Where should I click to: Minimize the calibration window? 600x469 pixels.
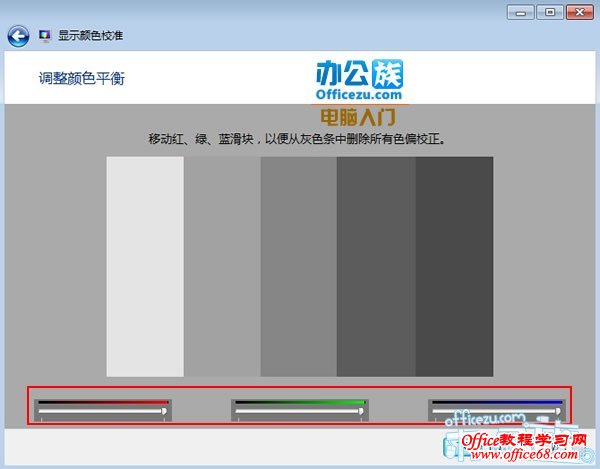point(520,13)
